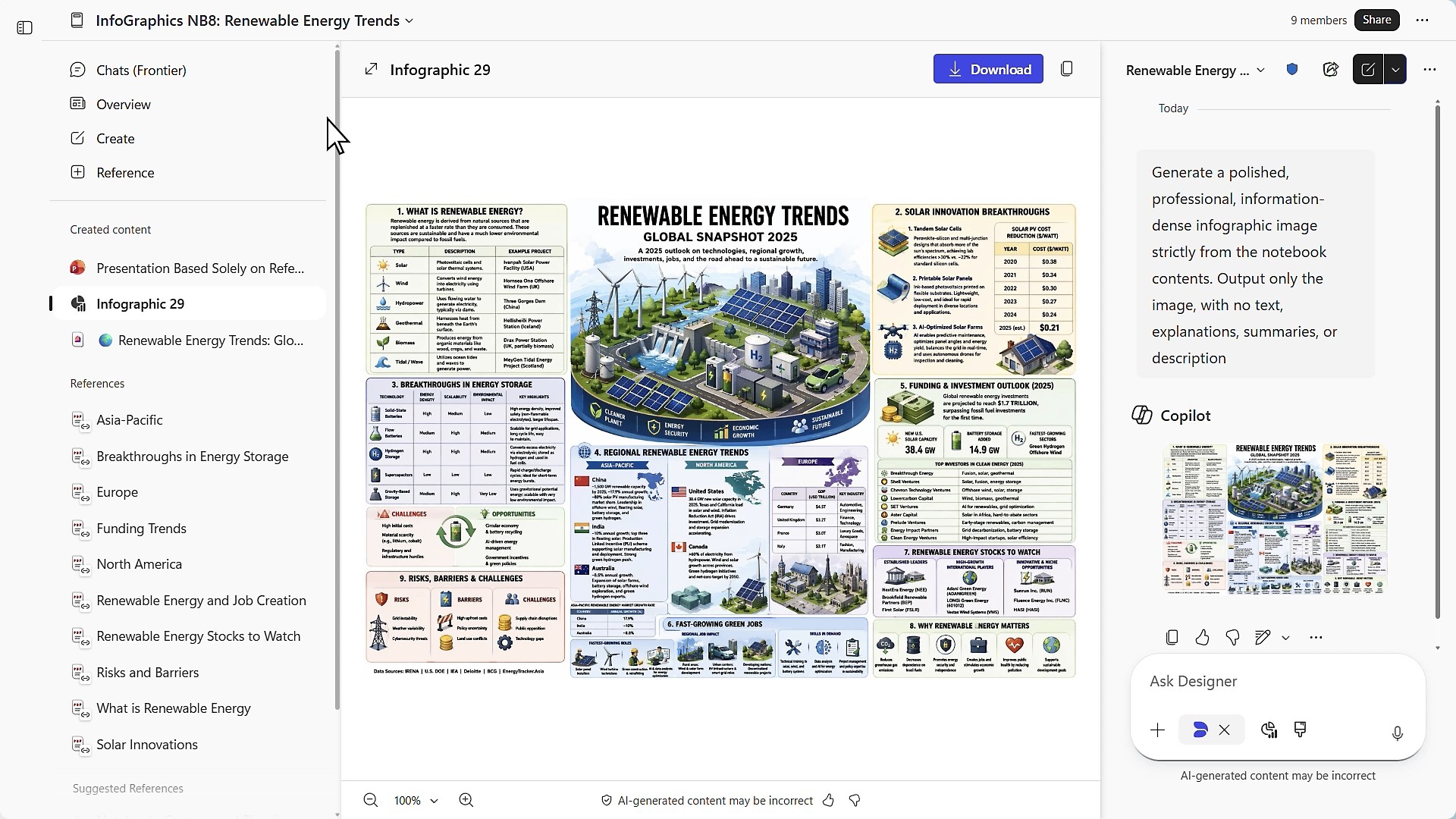Give thumbs up to Copilot response
The width and height of the screenshot is (1456, 819).
1202,638
